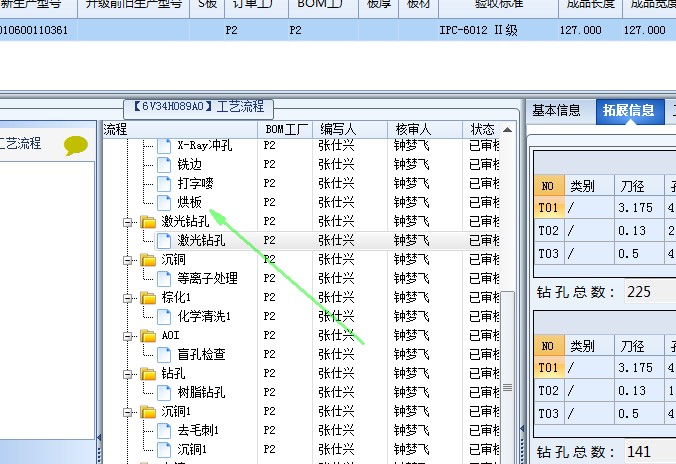
Task: Select the 等离子处理 tree row label
Action: (207, 279)
